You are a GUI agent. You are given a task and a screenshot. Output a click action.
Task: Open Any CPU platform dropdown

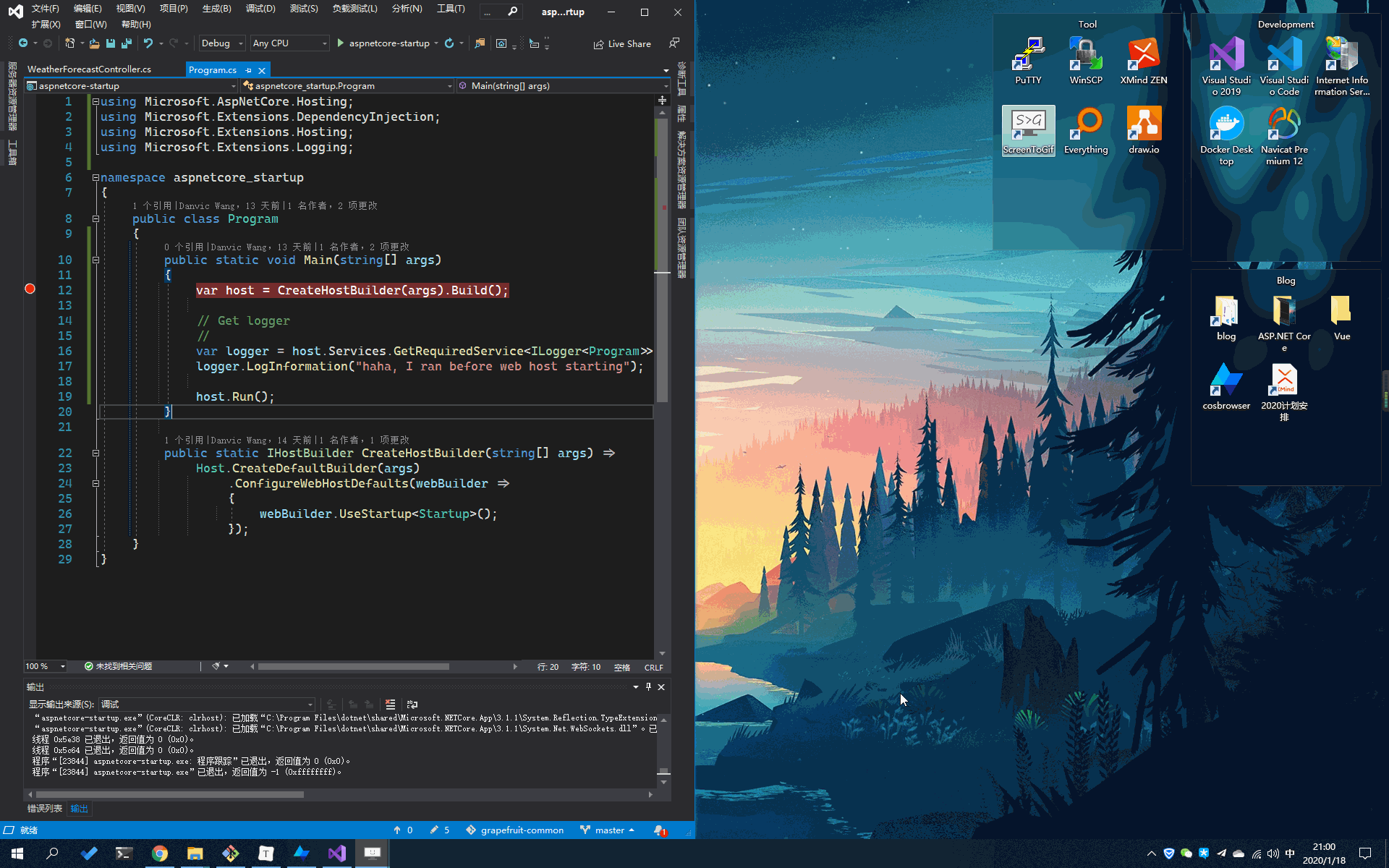tap(289, 43)
